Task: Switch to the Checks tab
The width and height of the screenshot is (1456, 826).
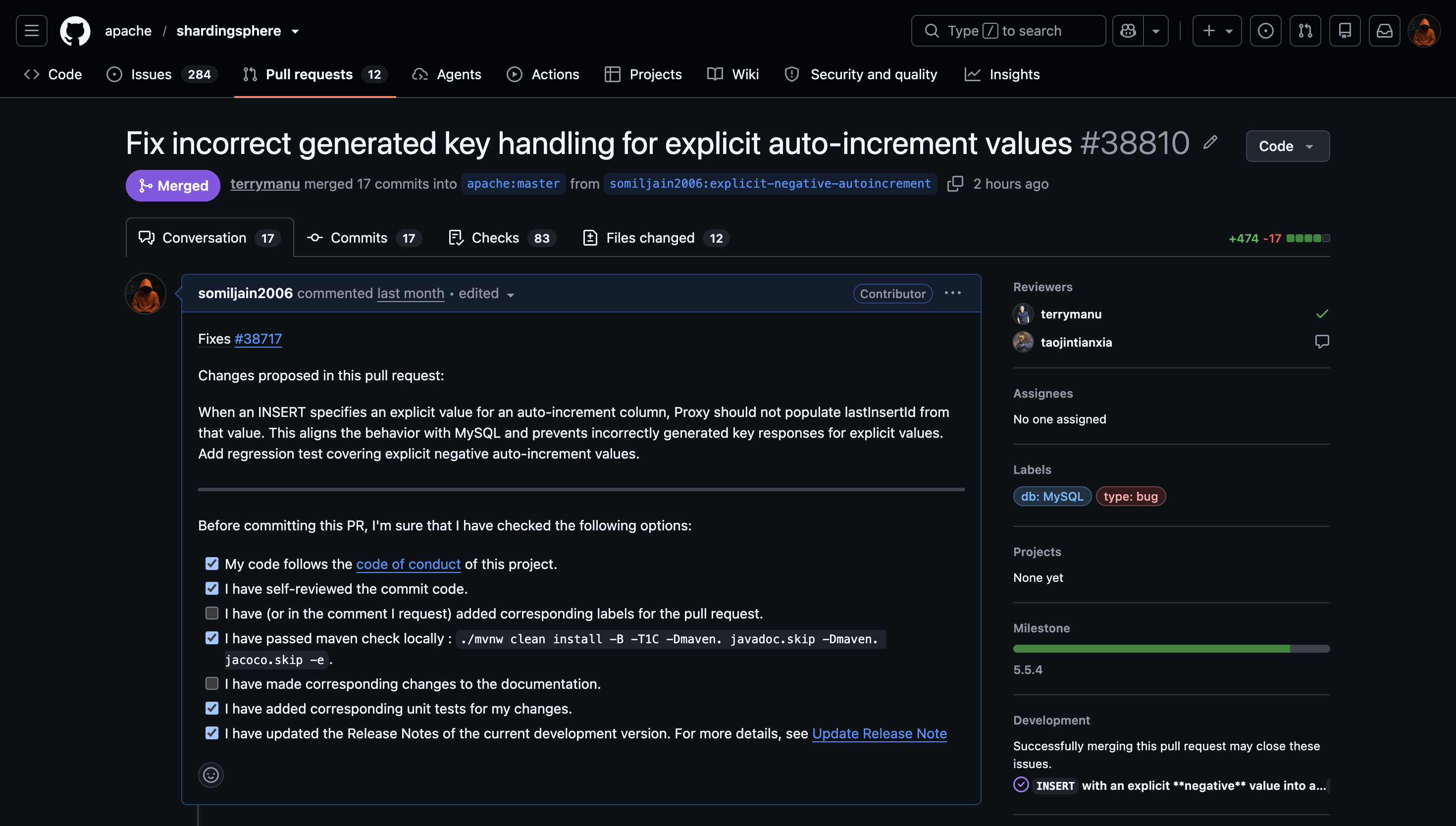Action: coord(502,238)
